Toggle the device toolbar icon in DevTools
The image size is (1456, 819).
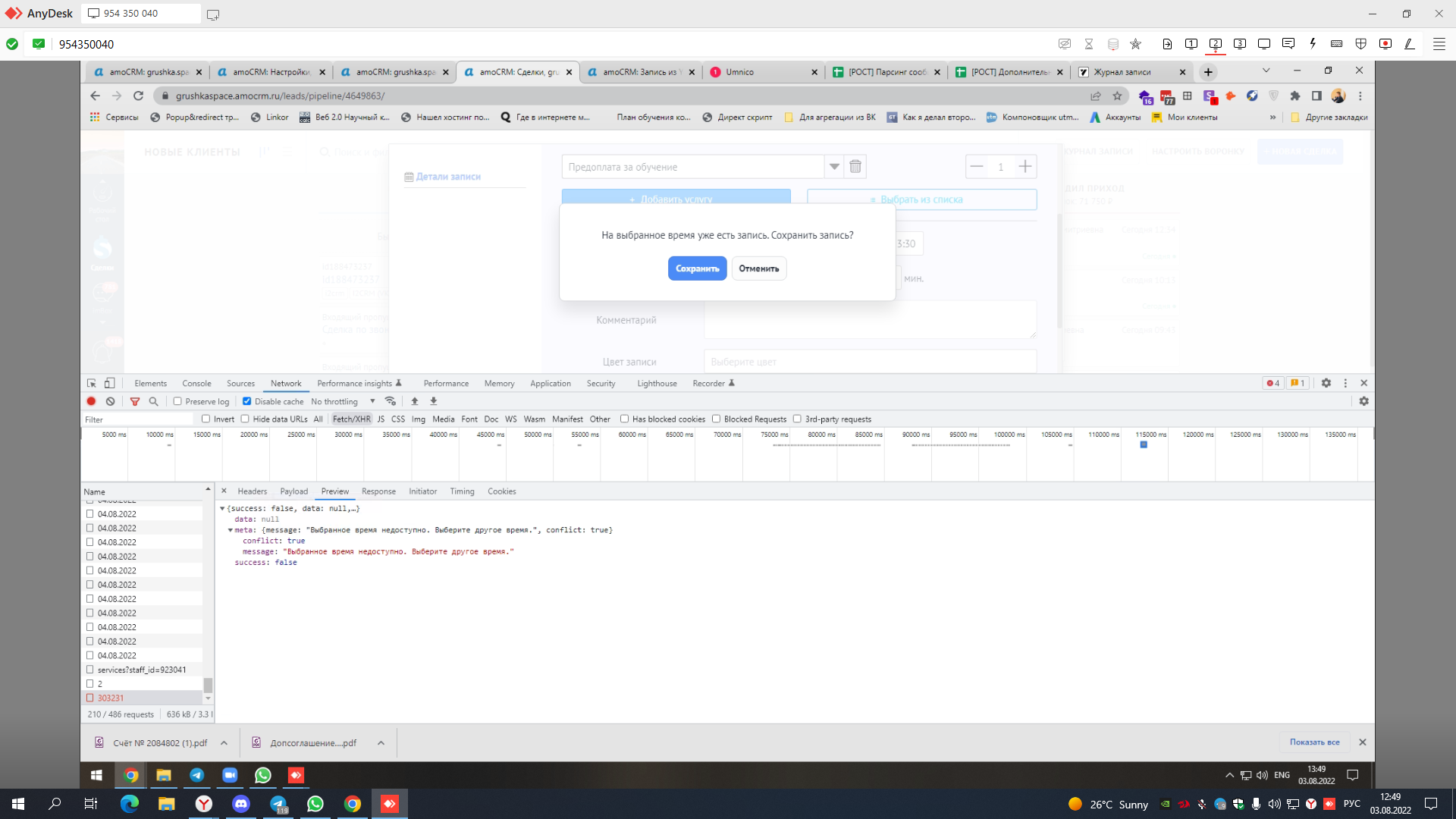110,383
